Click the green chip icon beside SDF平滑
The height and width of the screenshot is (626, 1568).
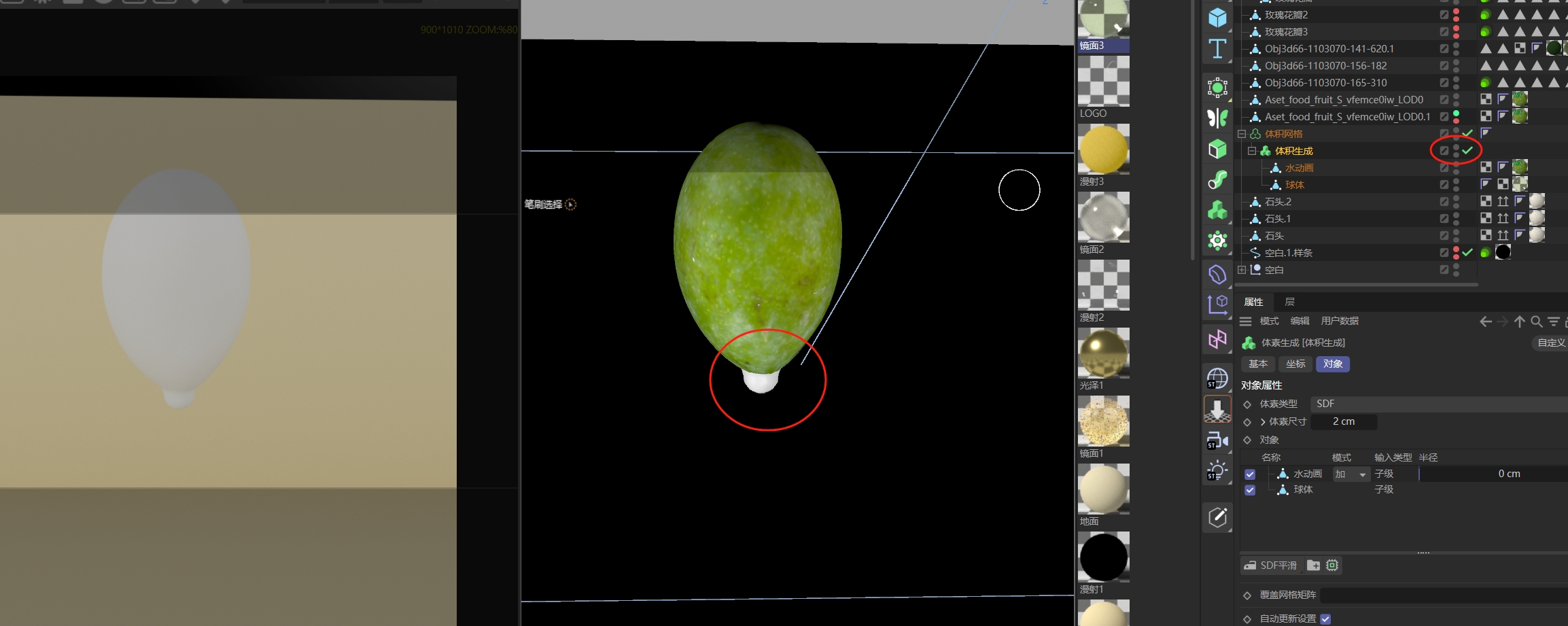[1332, 566]
